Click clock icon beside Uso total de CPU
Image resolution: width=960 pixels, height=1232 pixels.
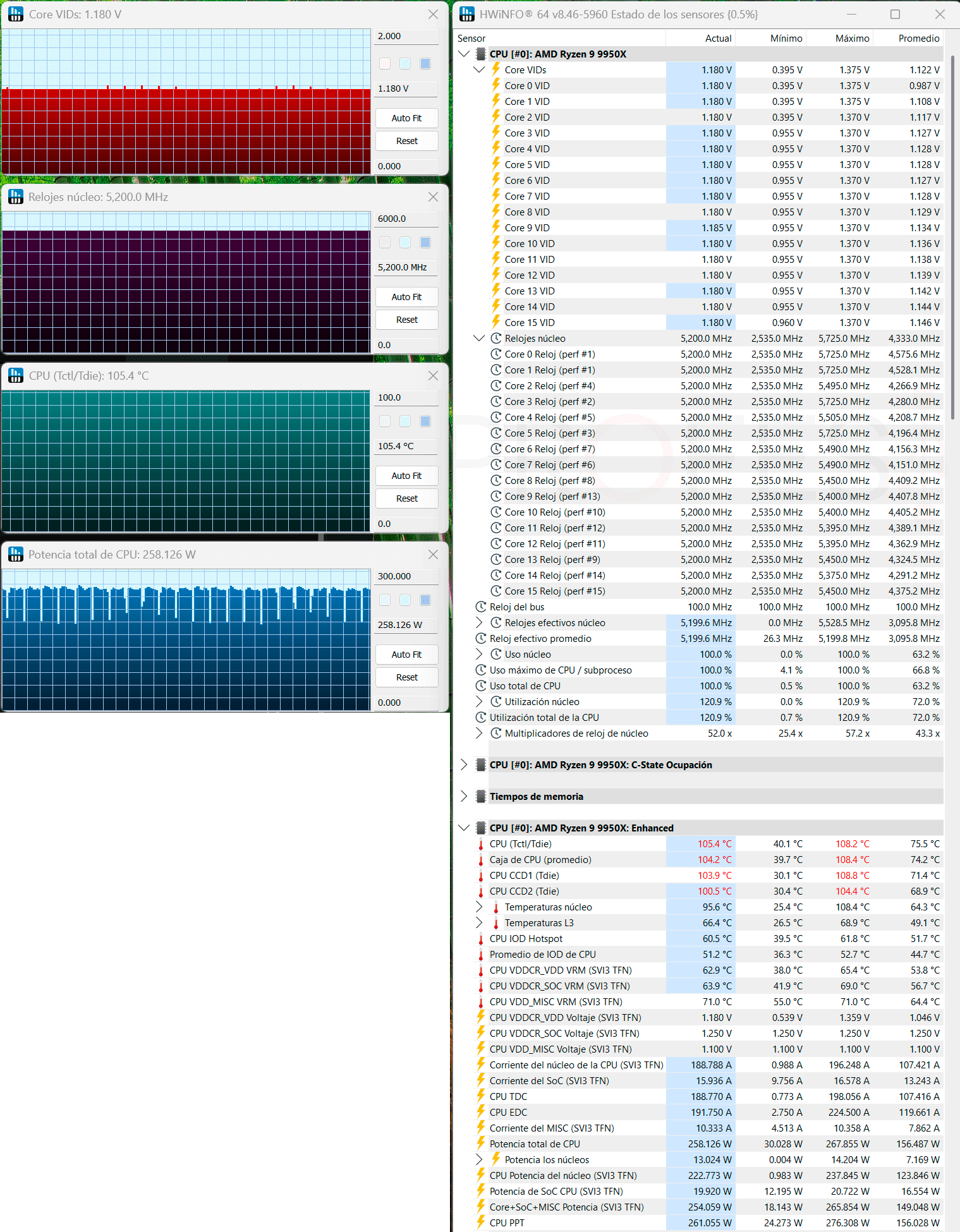click(x=481, y=685)
